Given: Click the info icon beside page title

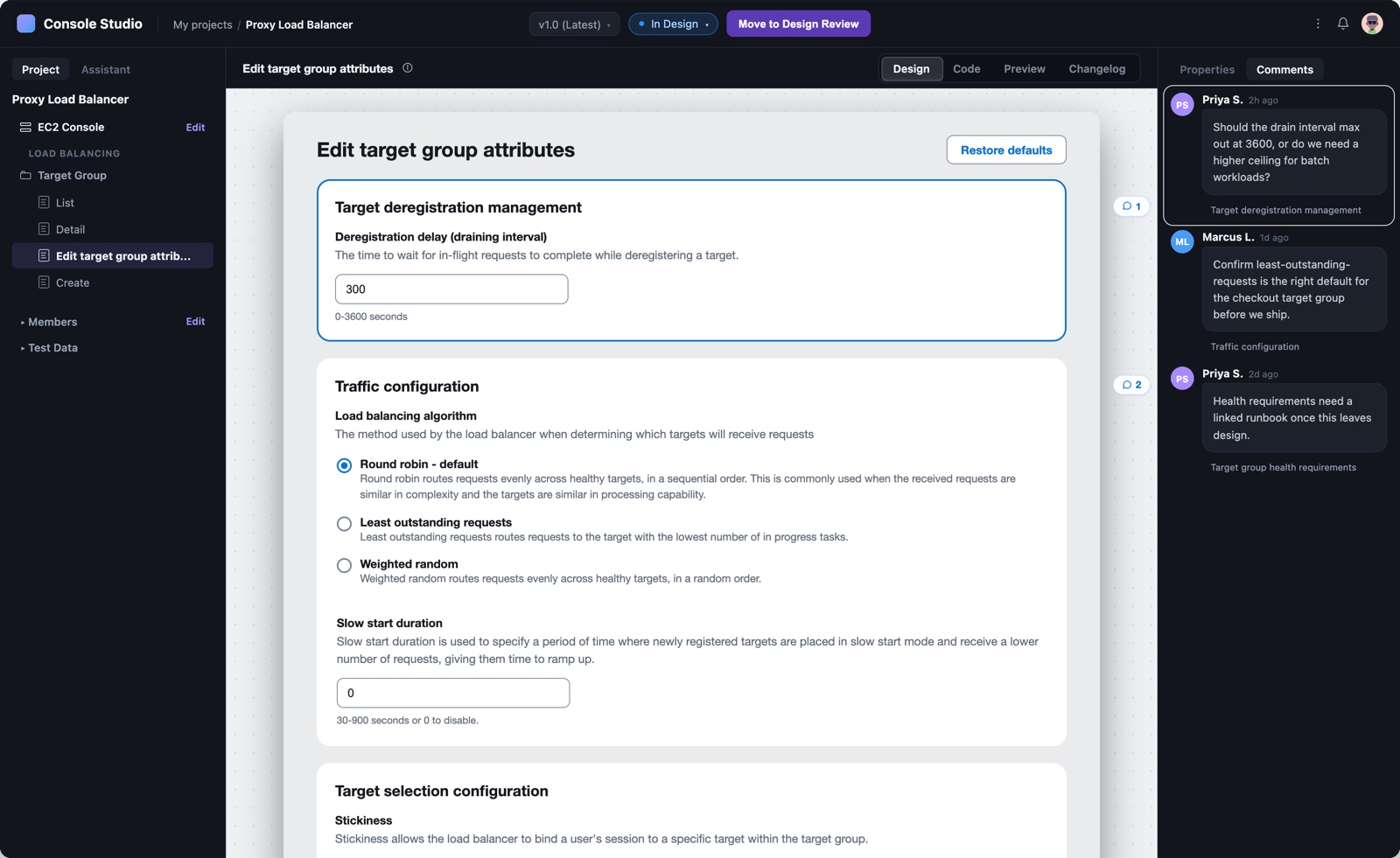Looking at the screenshot, I should 408,68.
